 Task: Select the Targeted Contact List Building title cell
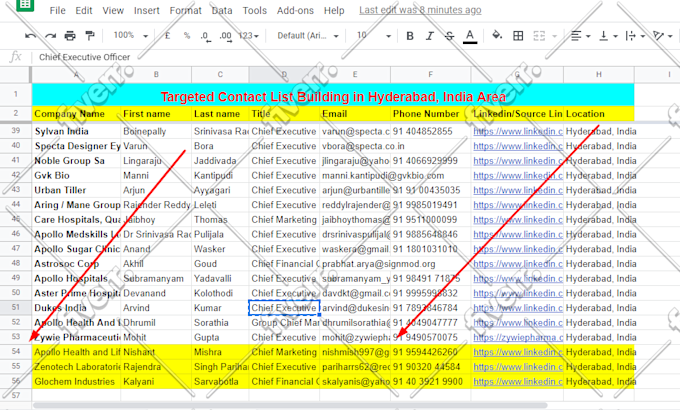coord(333,95)
